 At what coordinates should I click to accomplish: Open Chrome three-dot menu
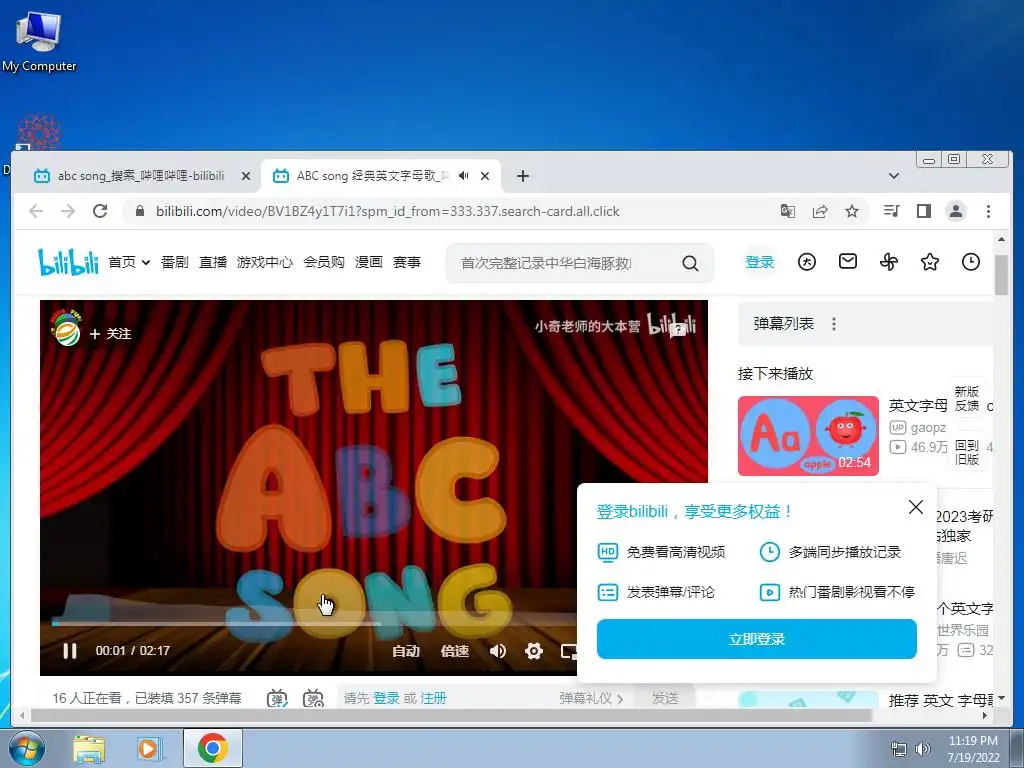(988, 211)
